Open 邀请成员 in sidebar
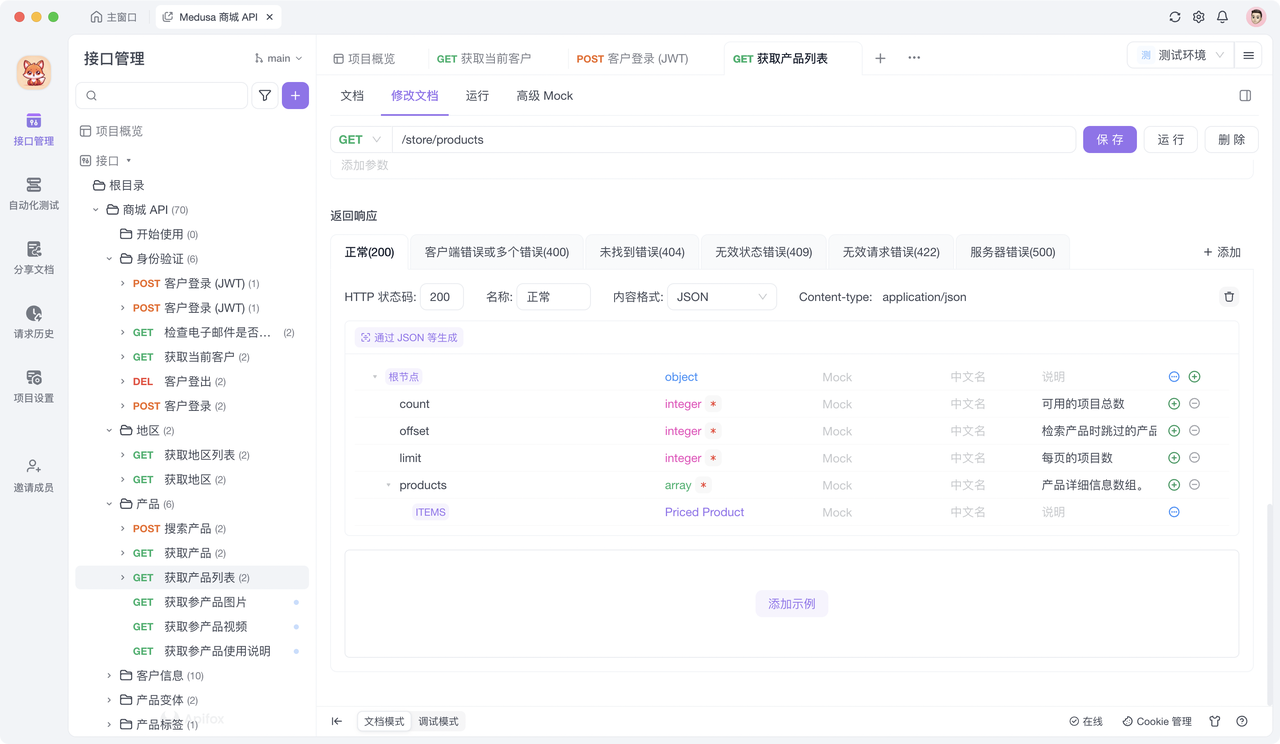Viewport: 1280px width, 744px height. click(x=34, y=476)
